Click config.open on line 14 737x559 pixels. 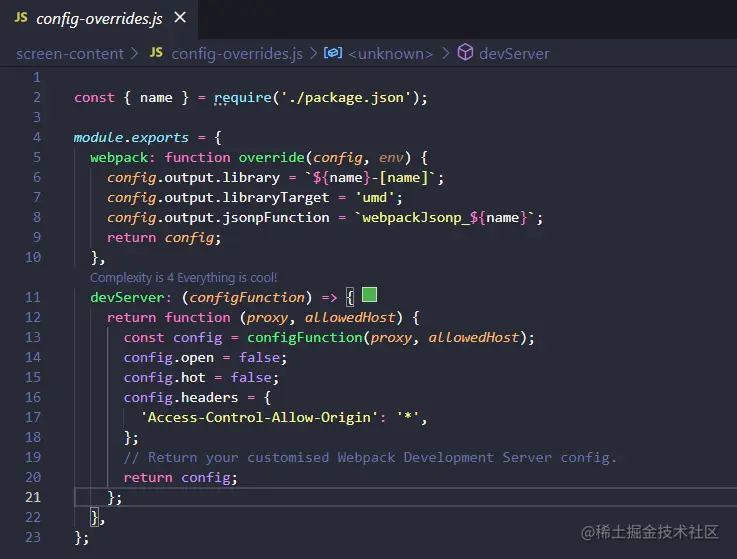tap(168, 358)
